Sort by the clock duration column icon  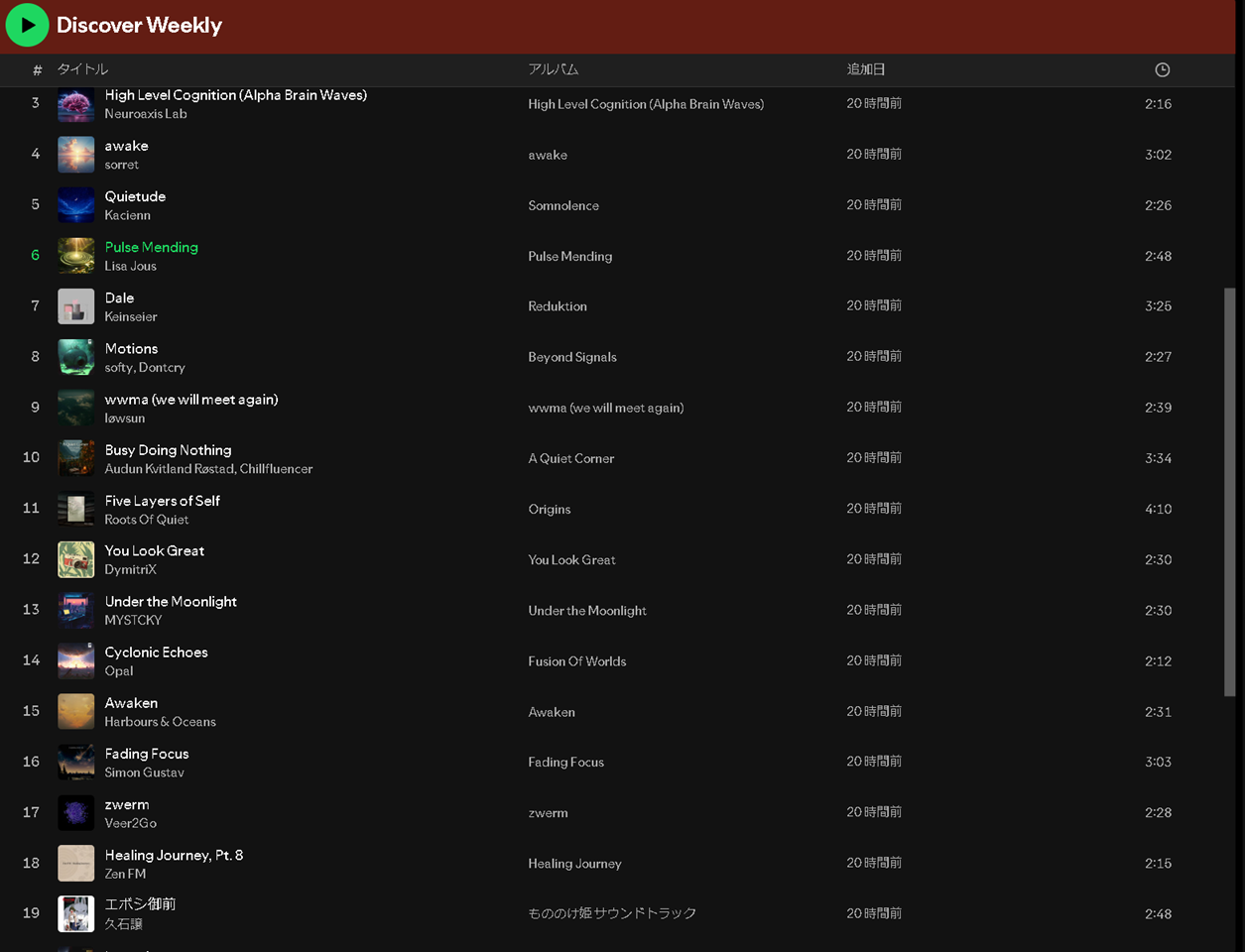pos(1162,69)
